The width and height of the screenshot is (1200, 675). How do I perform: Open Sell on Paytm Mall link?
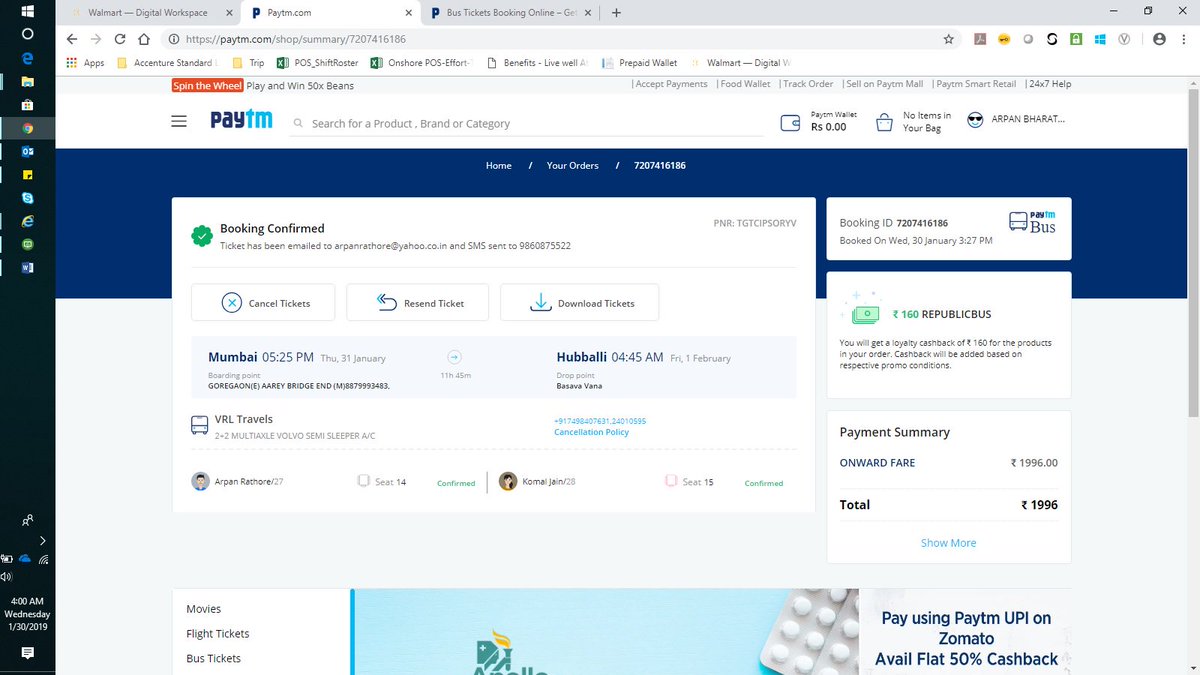click(x=885, y=84)
